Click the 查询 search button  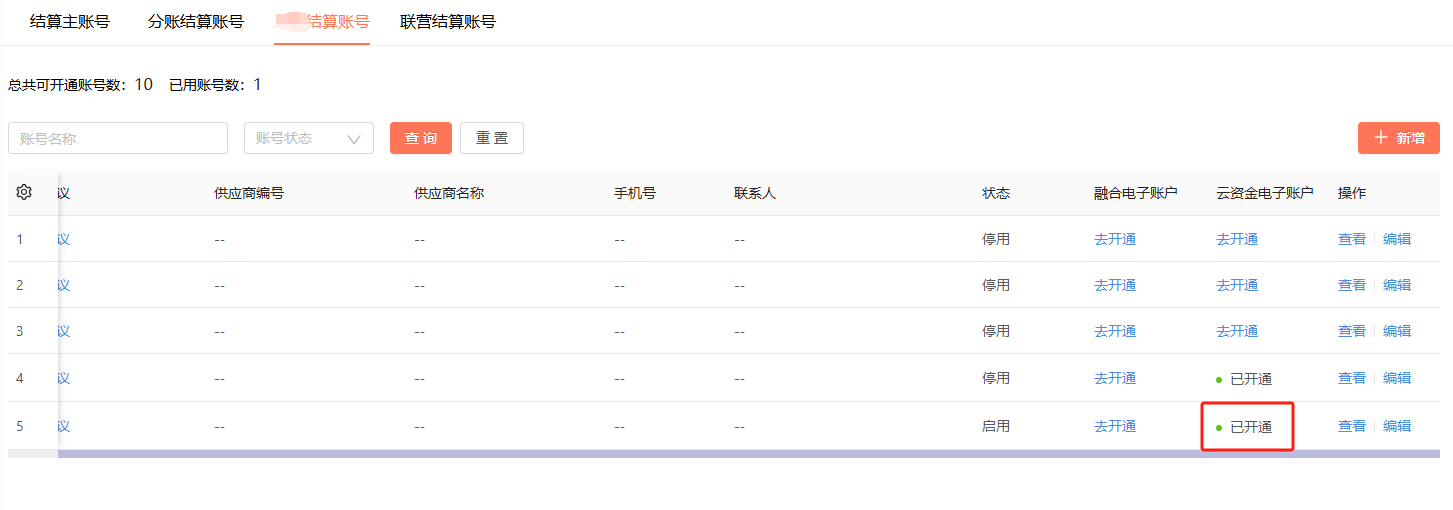point(421,138)
